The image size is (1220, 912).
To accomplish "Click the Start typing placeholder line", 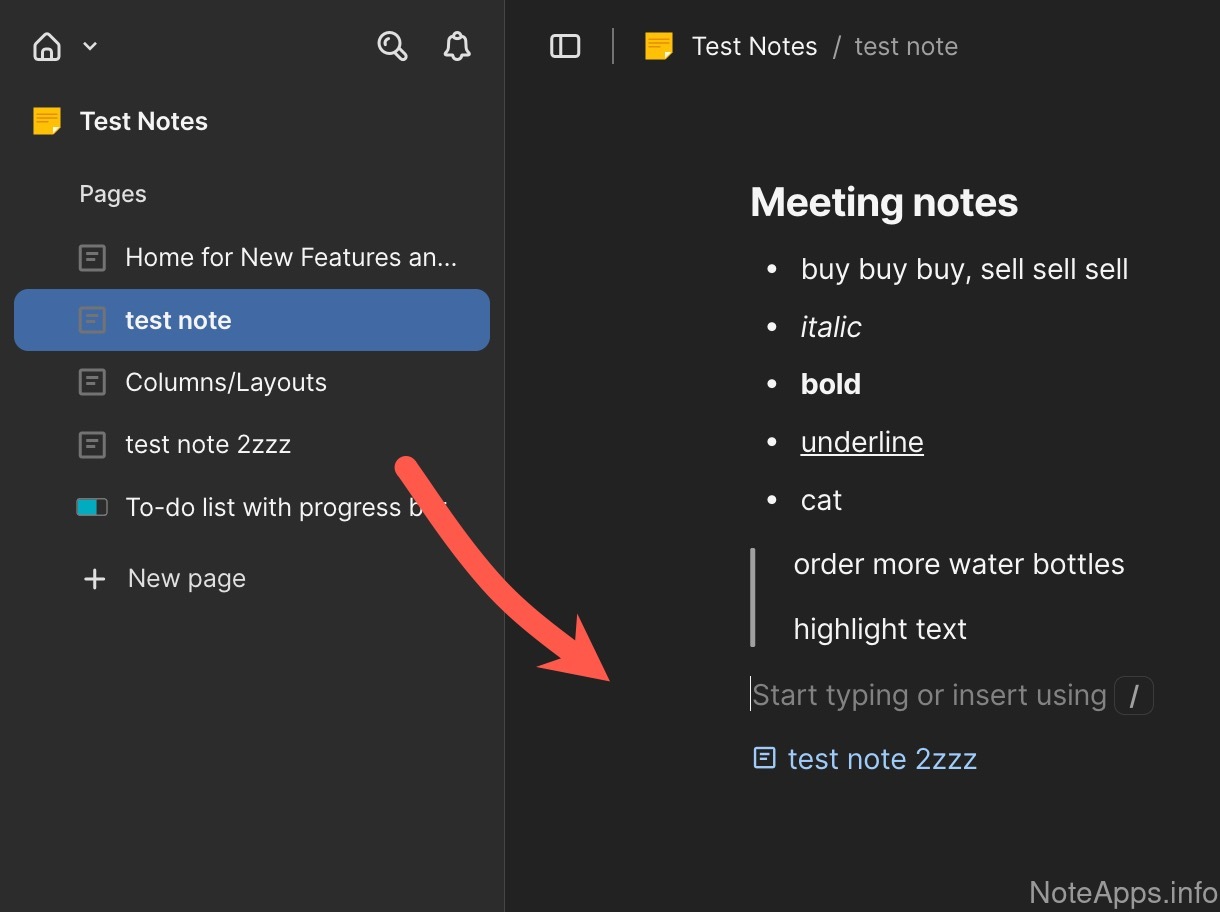I will (x=929, y=695).
